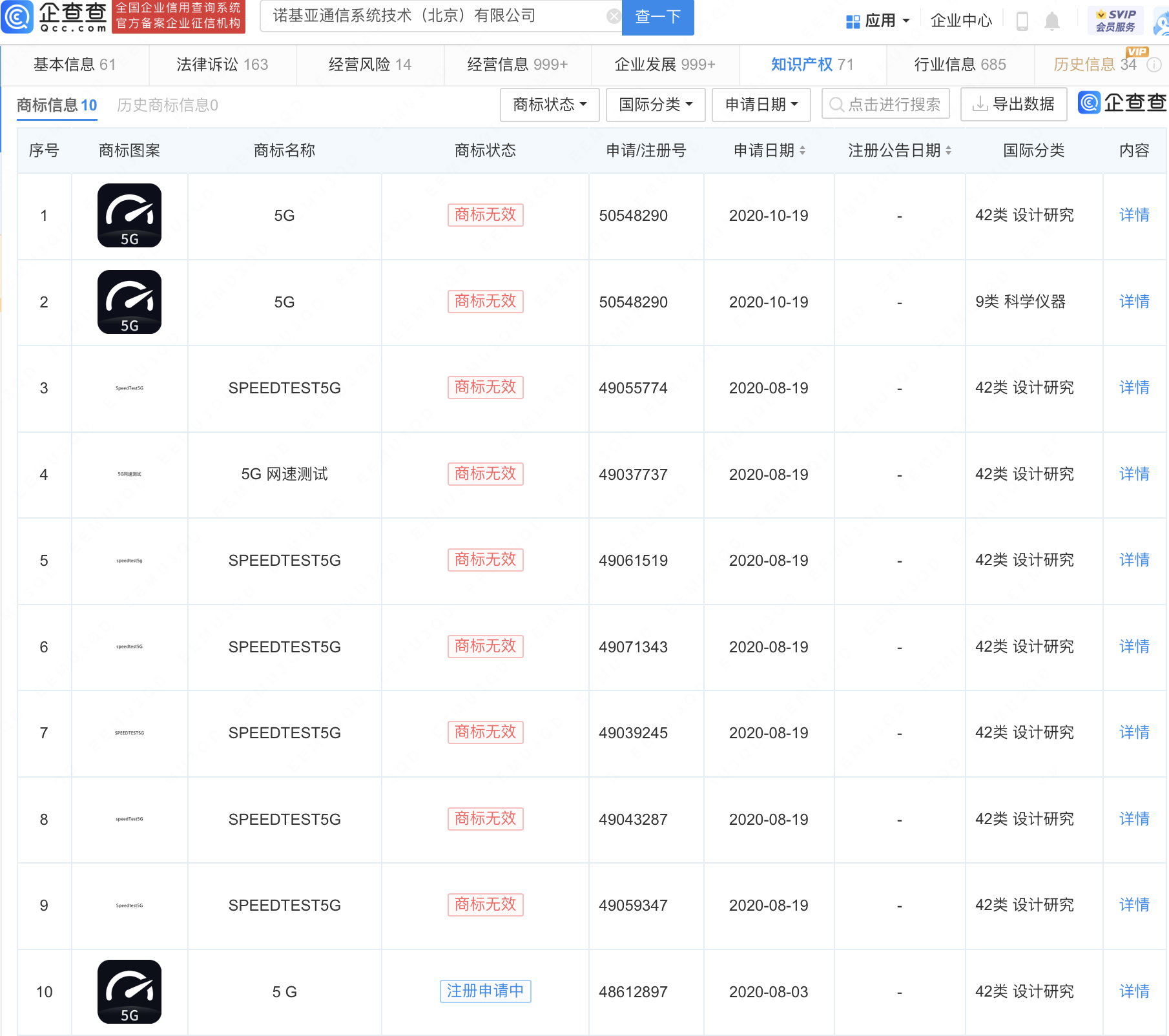Switch to the 基本信息 tab

click(74, 65)
